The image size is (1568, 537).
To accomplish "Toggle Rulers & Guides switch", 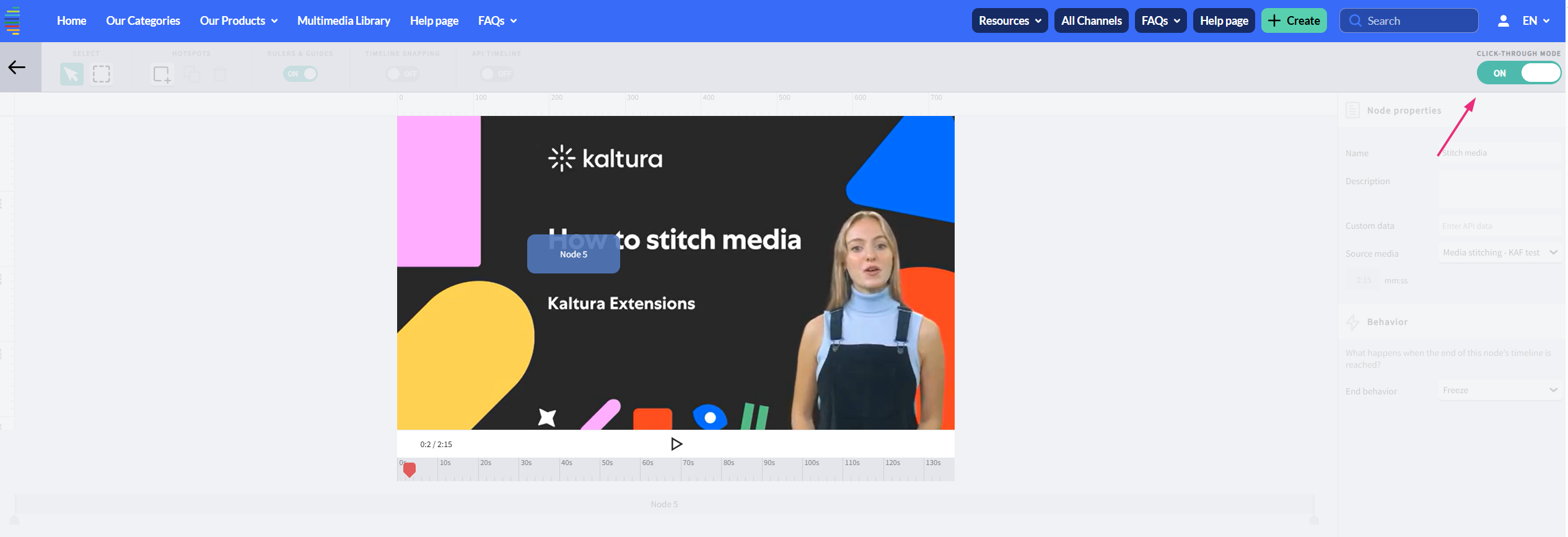I will (x=300, y=74).
